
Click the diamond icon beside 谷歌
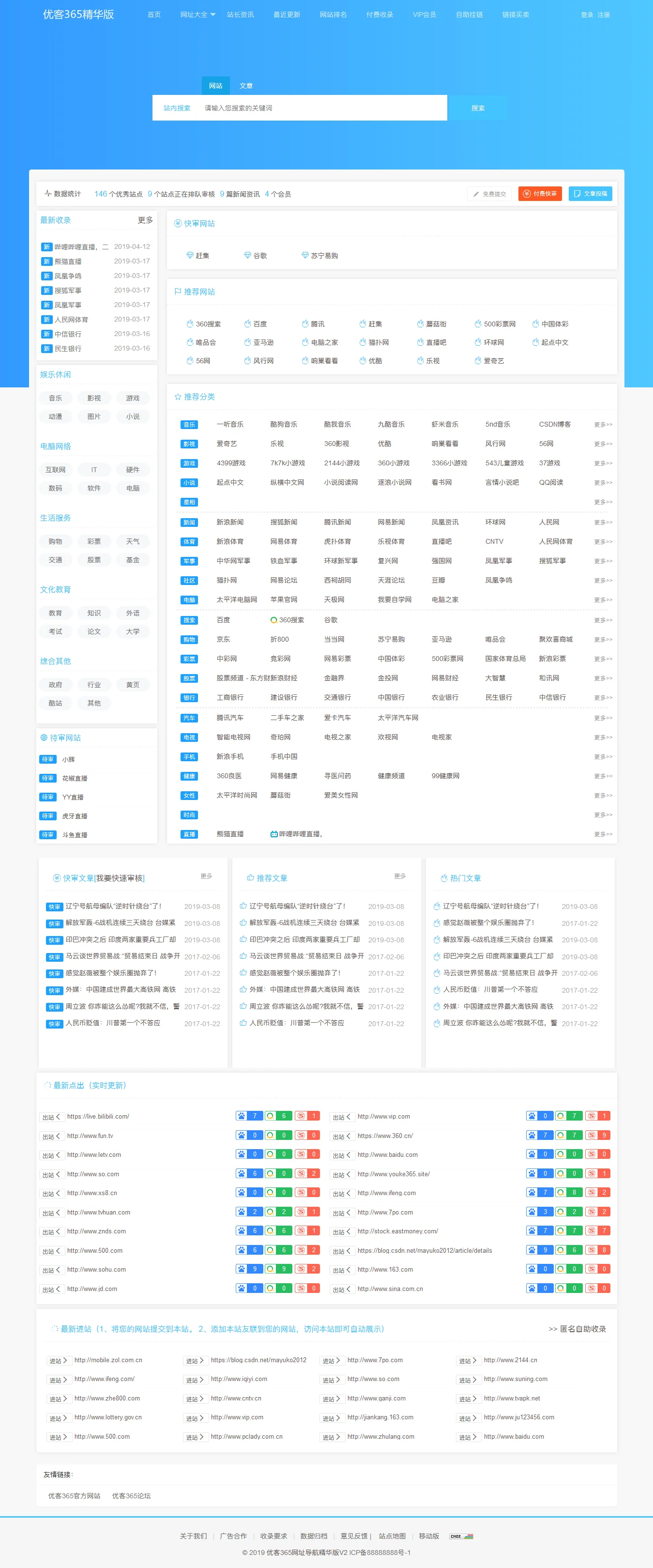pos(247,255)
